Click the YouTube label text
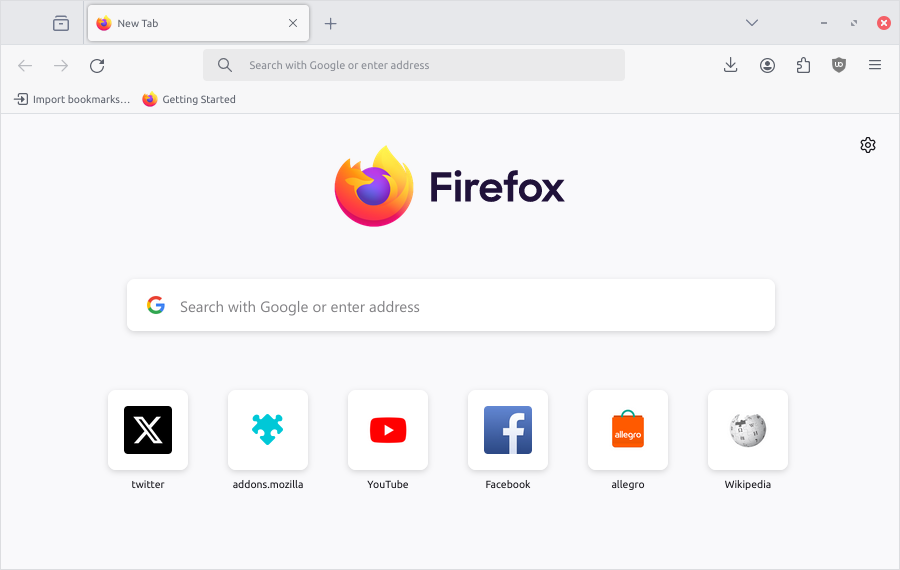The width and height of the screenshot is (900, 570). 388,484
